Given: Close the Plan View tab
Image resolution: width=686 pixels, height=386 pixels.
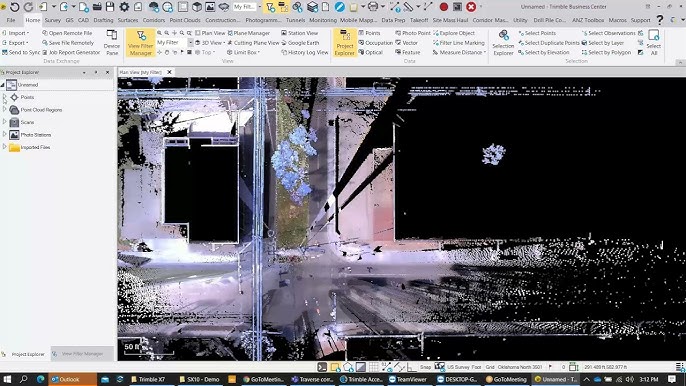Looking at the screenshot, I should (x=169, y=72).
